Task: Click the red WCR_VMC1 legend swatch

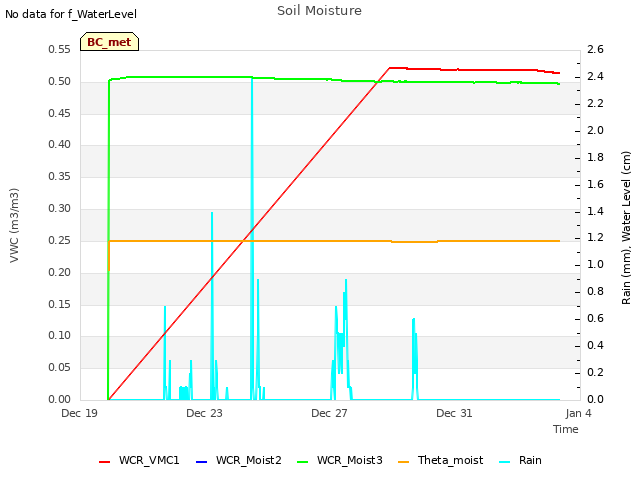Action: click(x=104, y=462)
